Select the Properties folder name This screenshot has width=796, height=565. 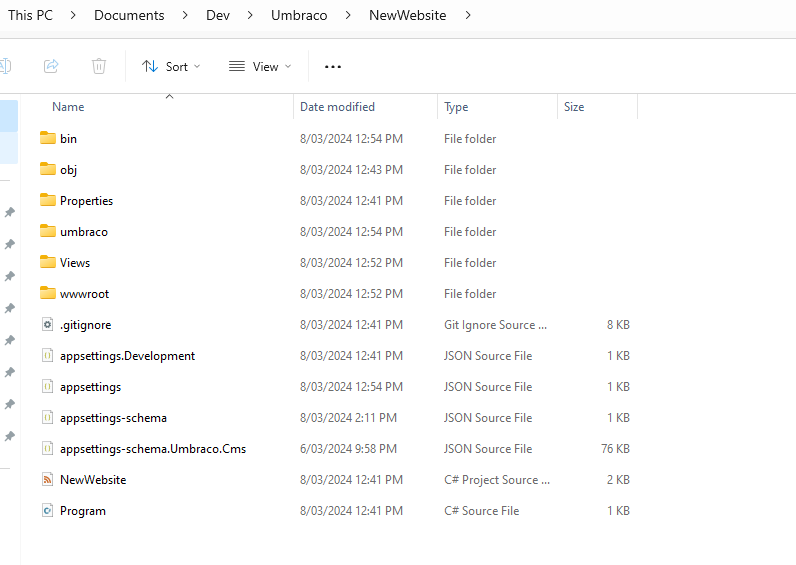(x=86, y=201)
